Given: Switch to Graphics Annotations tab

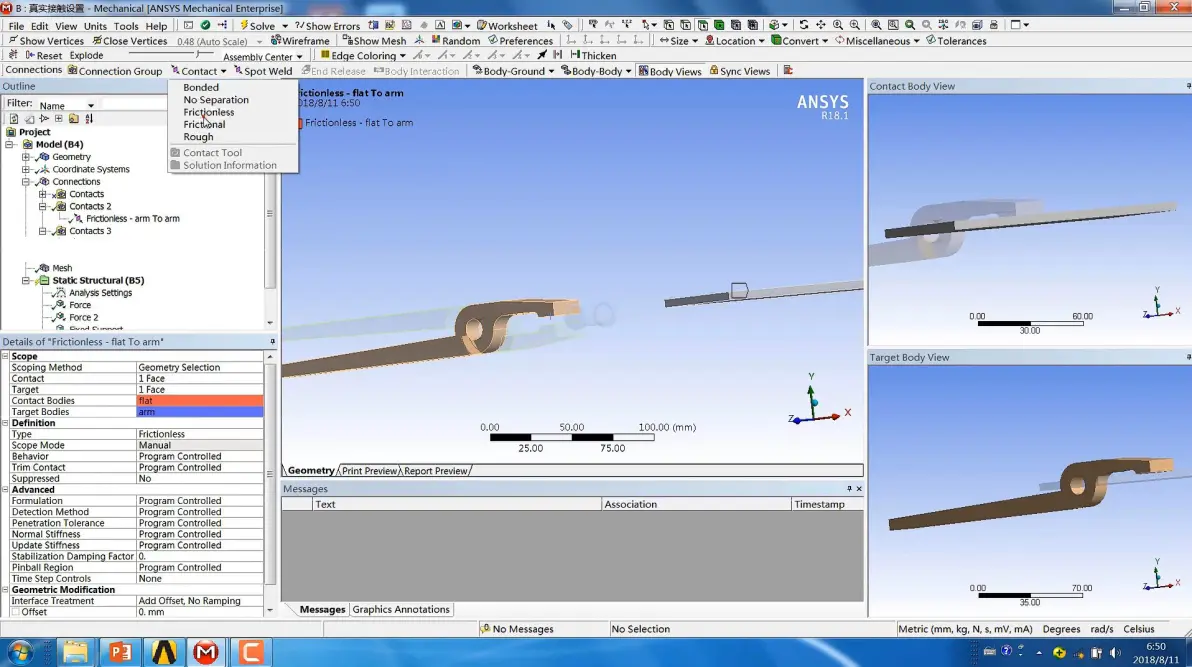Looking at the screenshot, I should [401, 609].
